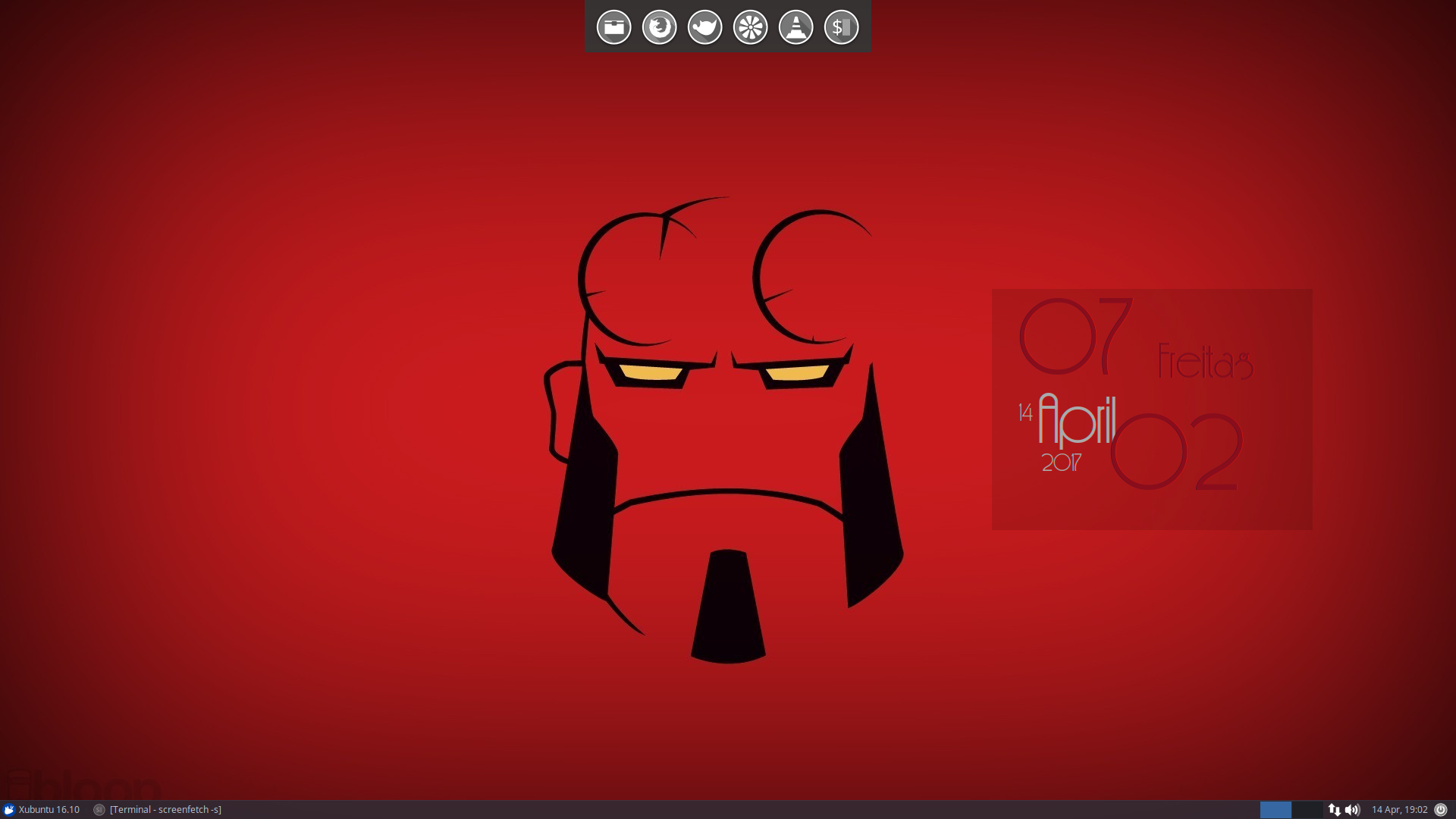The height and width of the screenshot is (819, 1456).
Task: Click the large 02 minutes display
Action: coord(1175,452)
